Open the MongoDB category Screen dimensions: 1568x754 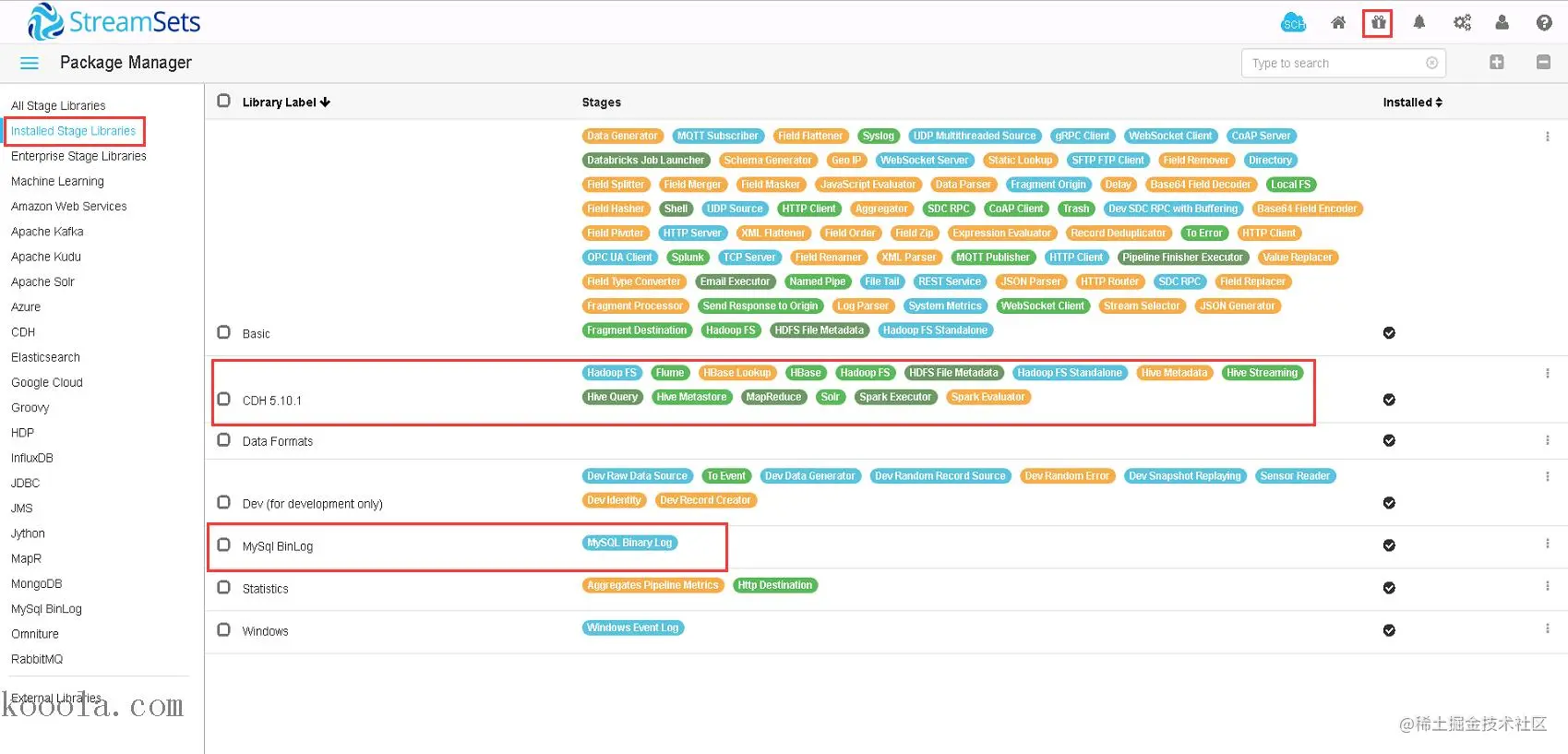tap(36, 584)
